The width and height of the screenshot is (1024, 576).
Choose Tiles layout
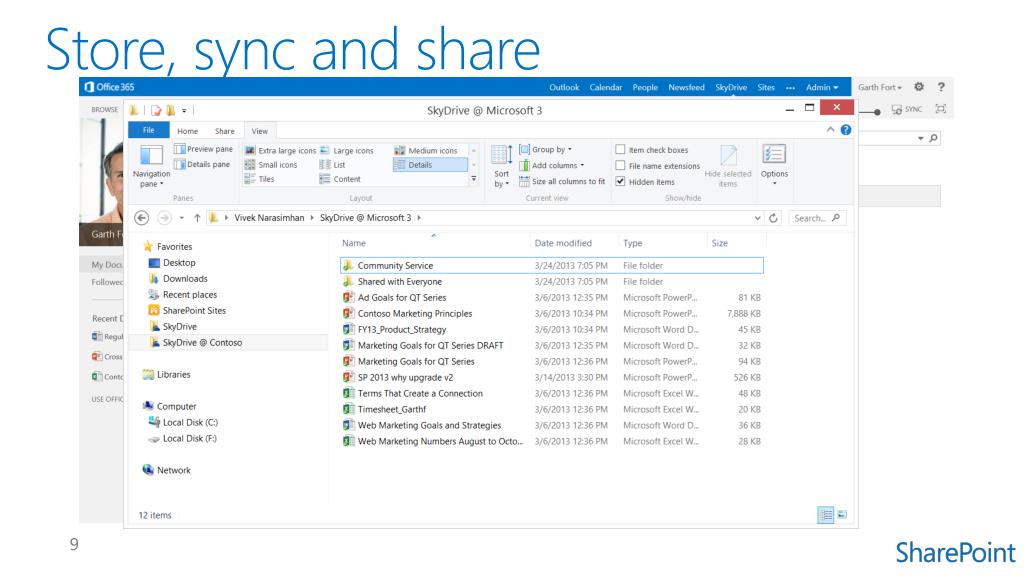[260, 179]
